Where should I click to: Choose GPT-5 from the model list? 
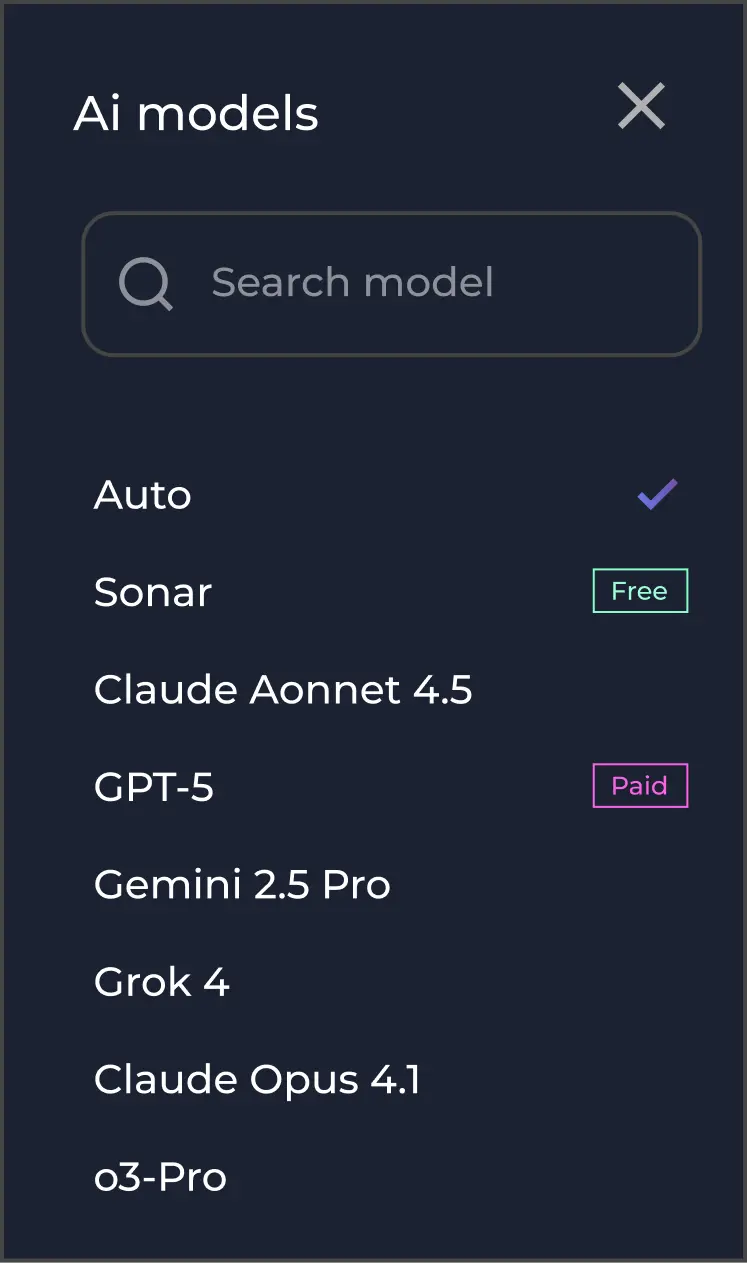coord(154,788)
